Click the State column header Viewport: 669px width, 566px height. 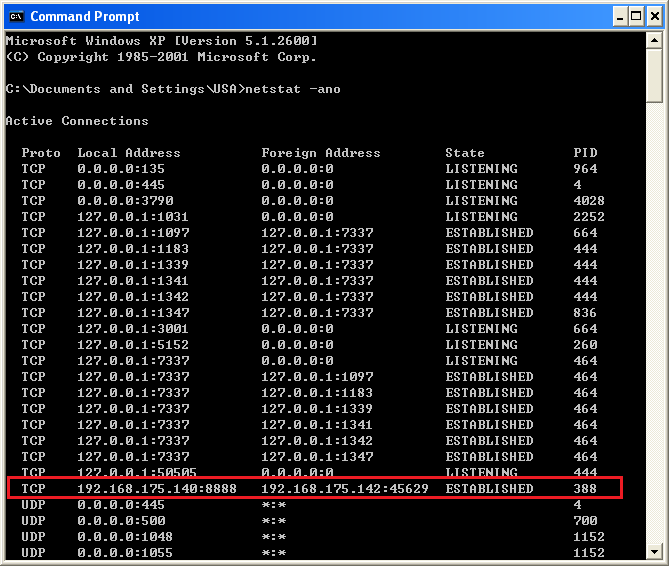coord(465,153)
